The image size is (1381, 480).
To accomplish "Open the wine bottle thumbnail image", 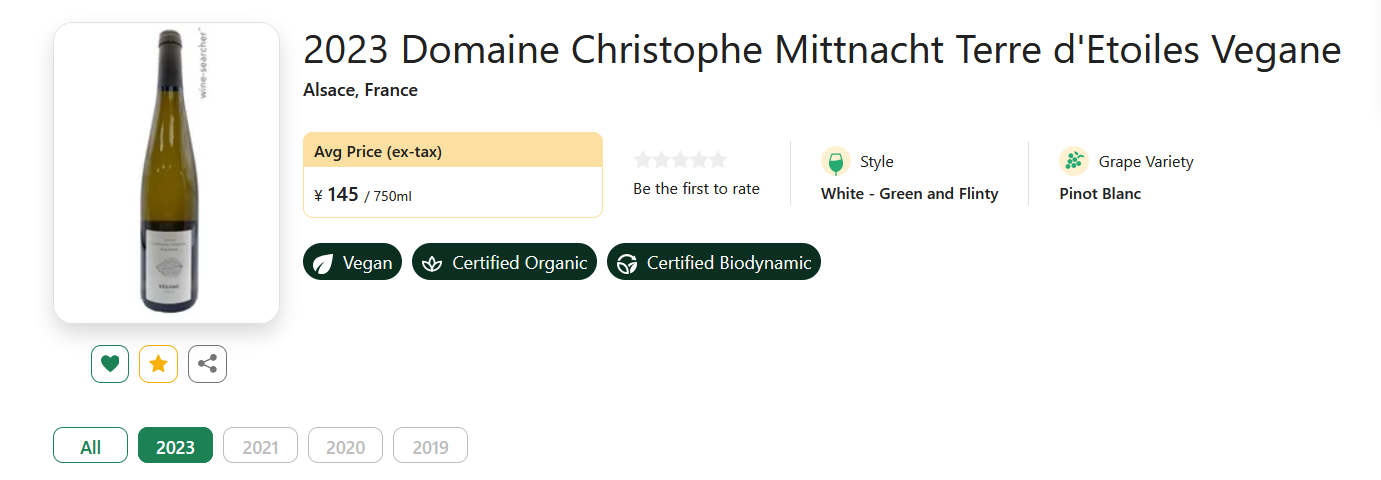I will (x=166, y=172).
